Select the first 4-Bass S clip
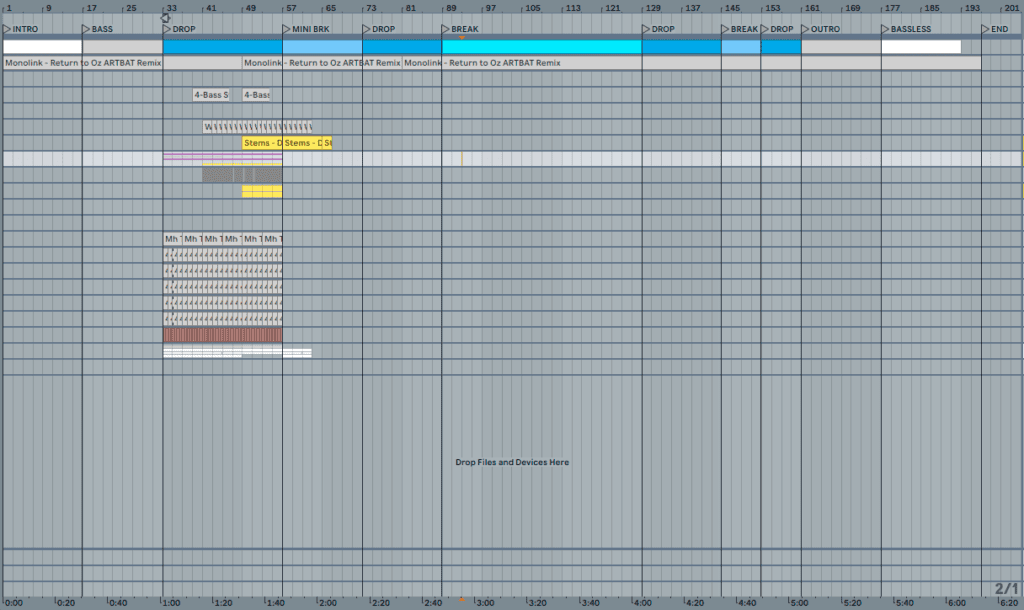The width and height of the screenshot is (1024, 610). click(211, 95)
